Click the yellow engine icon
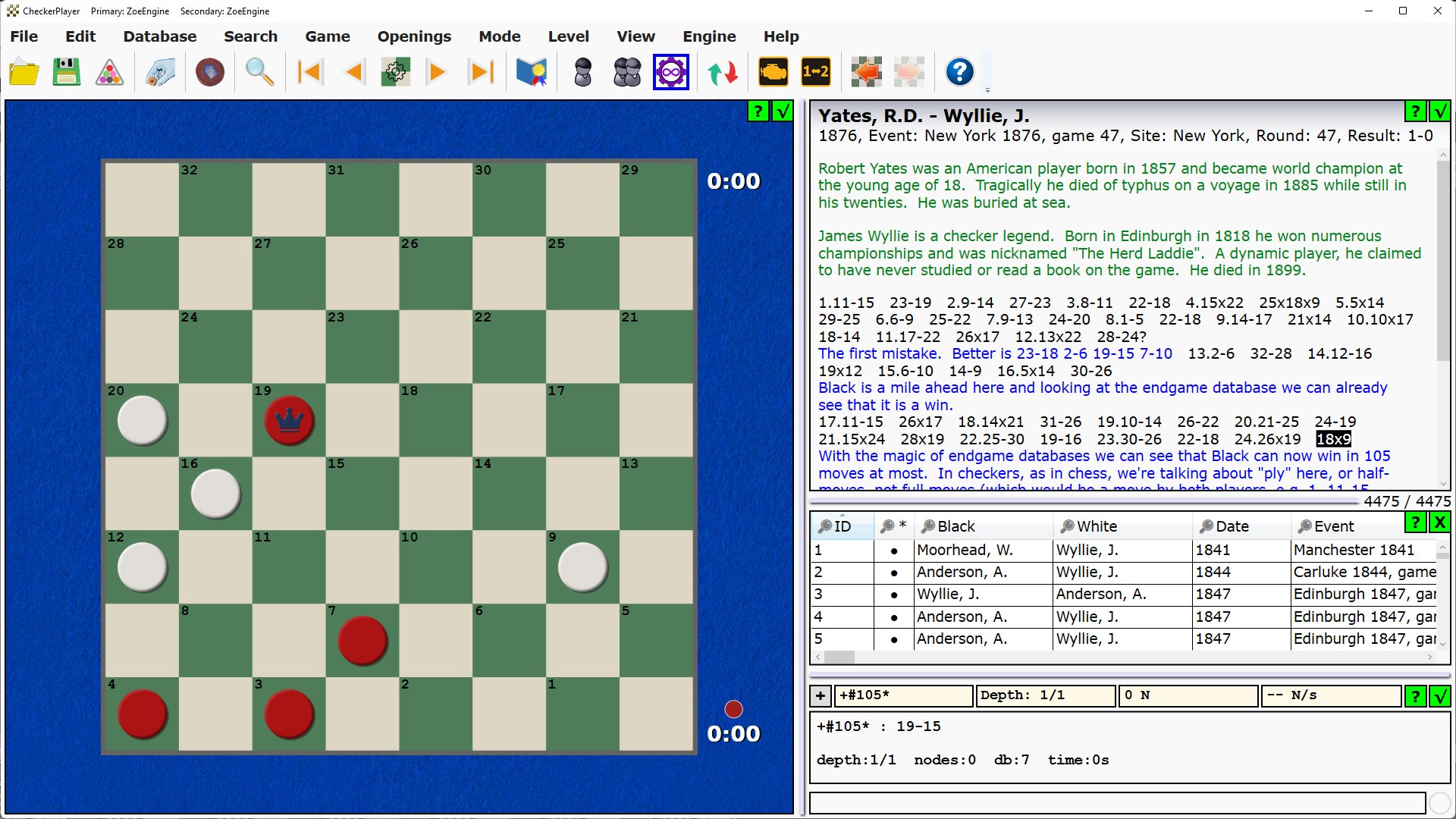Image resolution: width=1456 pixels, height=819 pixels. (773, 73)
